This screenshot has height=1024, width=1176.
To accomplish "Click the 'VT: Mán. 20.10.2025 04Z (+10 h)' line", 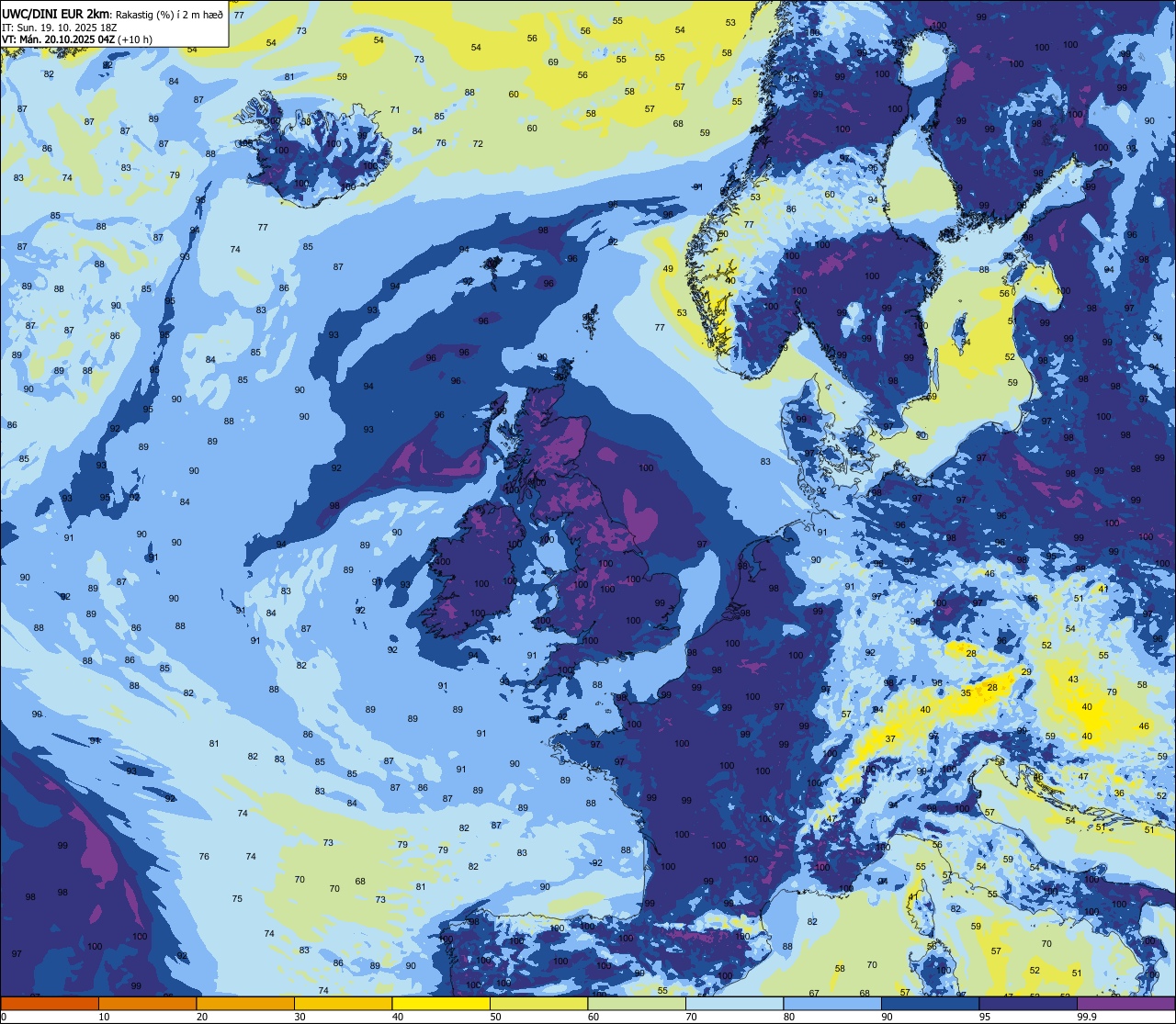I will [x=77, y=39].
